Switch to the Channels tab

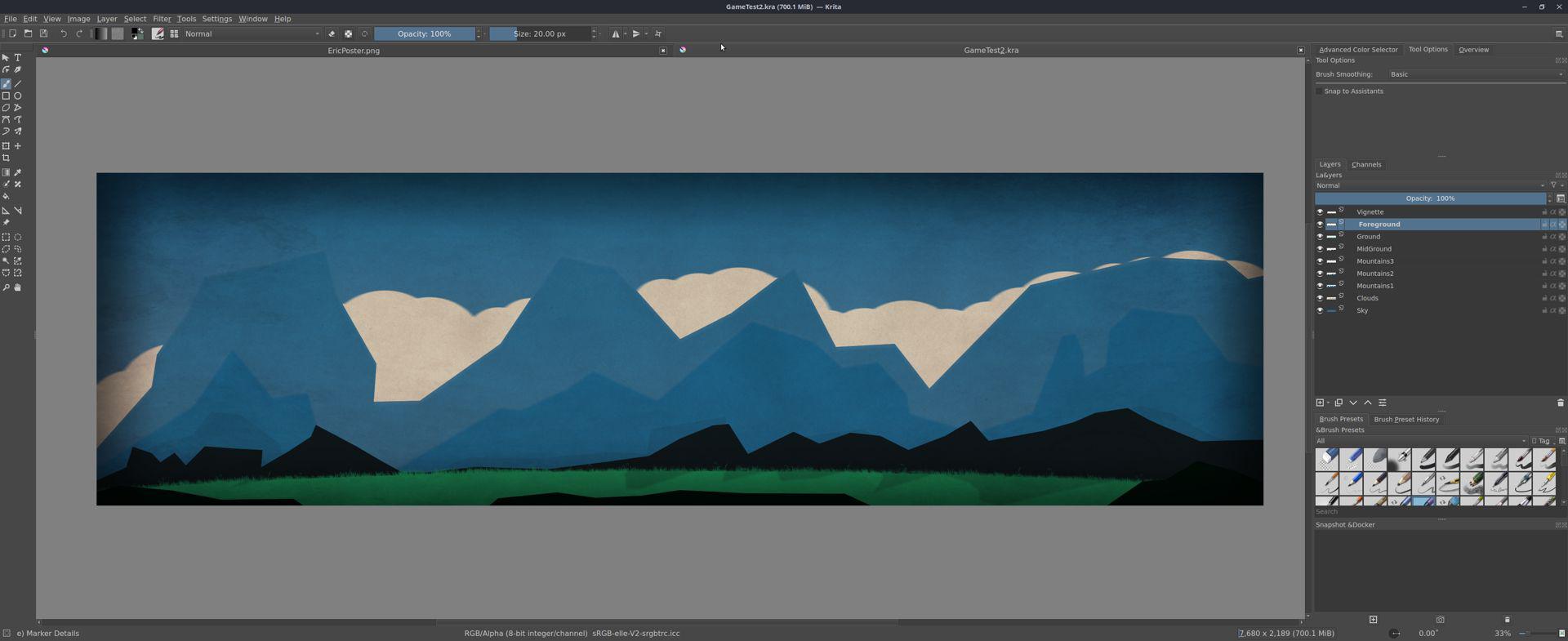click(x=1365, y=164)
